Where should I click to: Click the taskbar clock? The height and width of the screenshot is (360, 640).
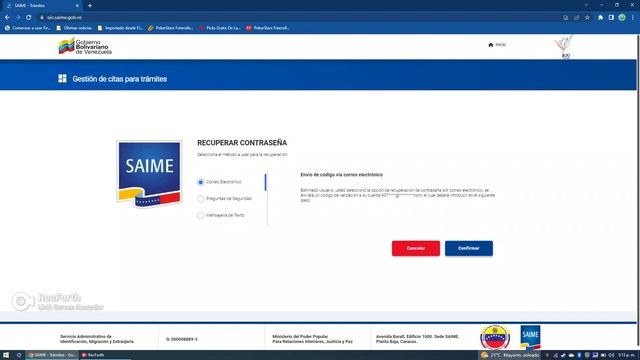627,355
